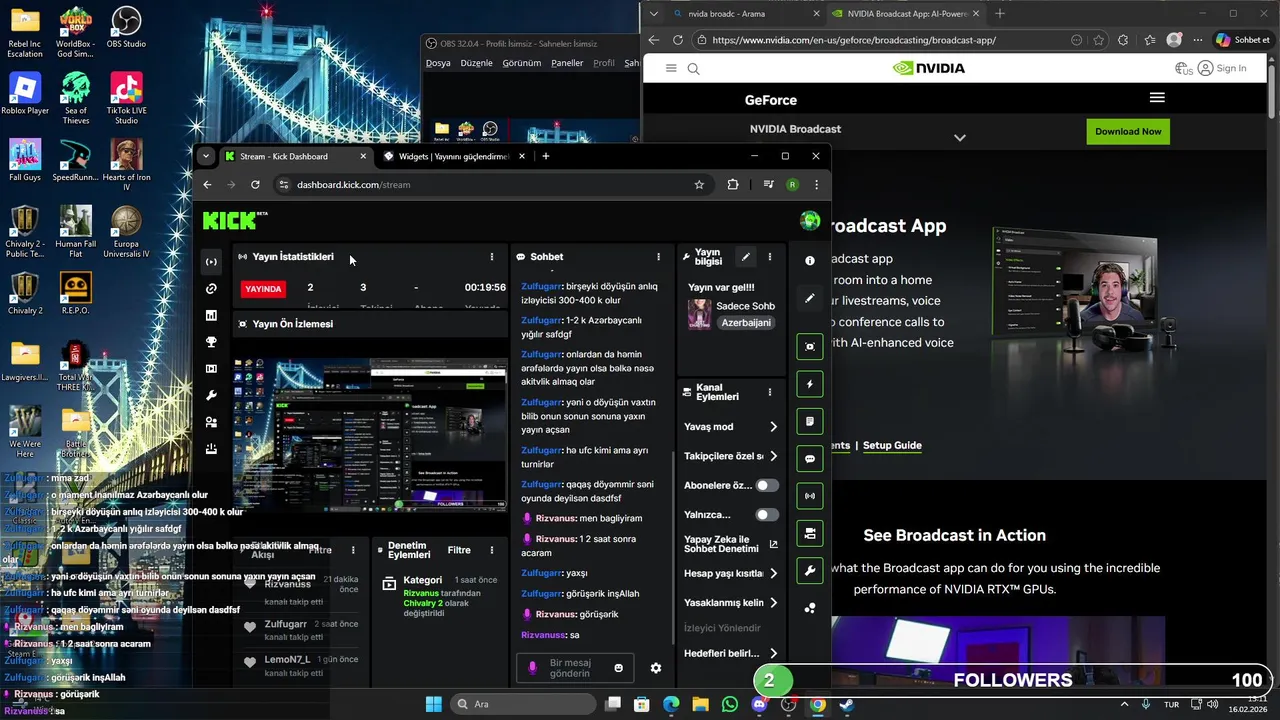Open Setup Guide link on NVIDIA page
Image resolution: width=1280 pixels, height=720 pixels.
coord(892,445)
